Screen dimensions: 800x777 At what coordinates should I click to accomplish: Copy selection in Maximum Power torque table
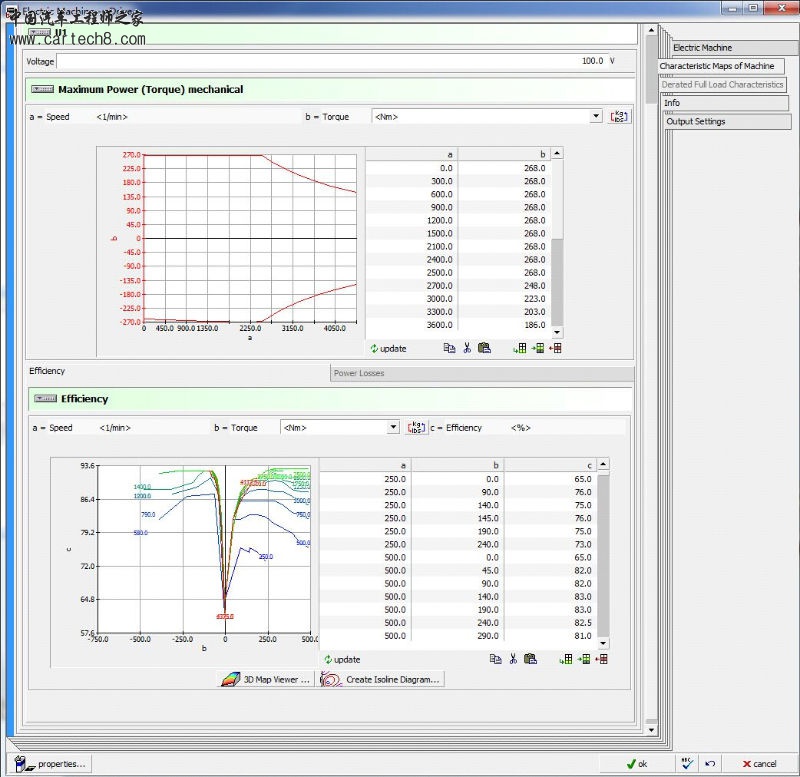tap(449, 348)
